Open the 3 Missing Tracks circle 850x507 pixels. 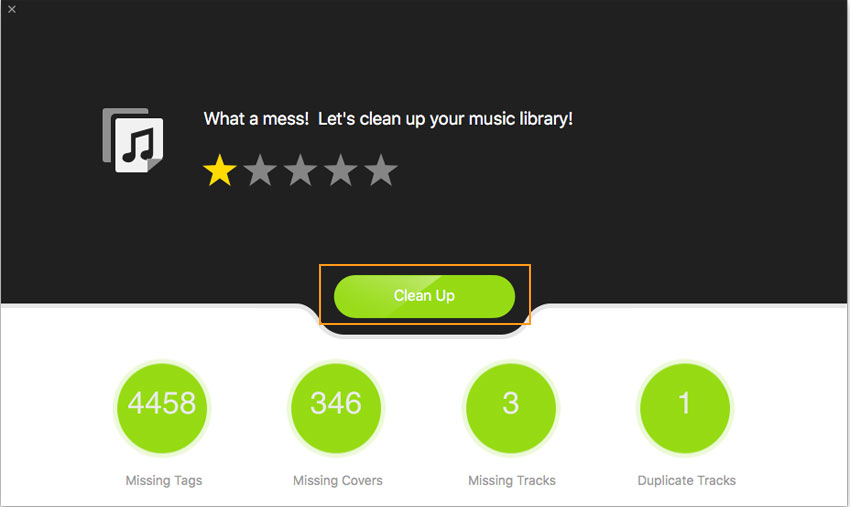coord(511,408)
